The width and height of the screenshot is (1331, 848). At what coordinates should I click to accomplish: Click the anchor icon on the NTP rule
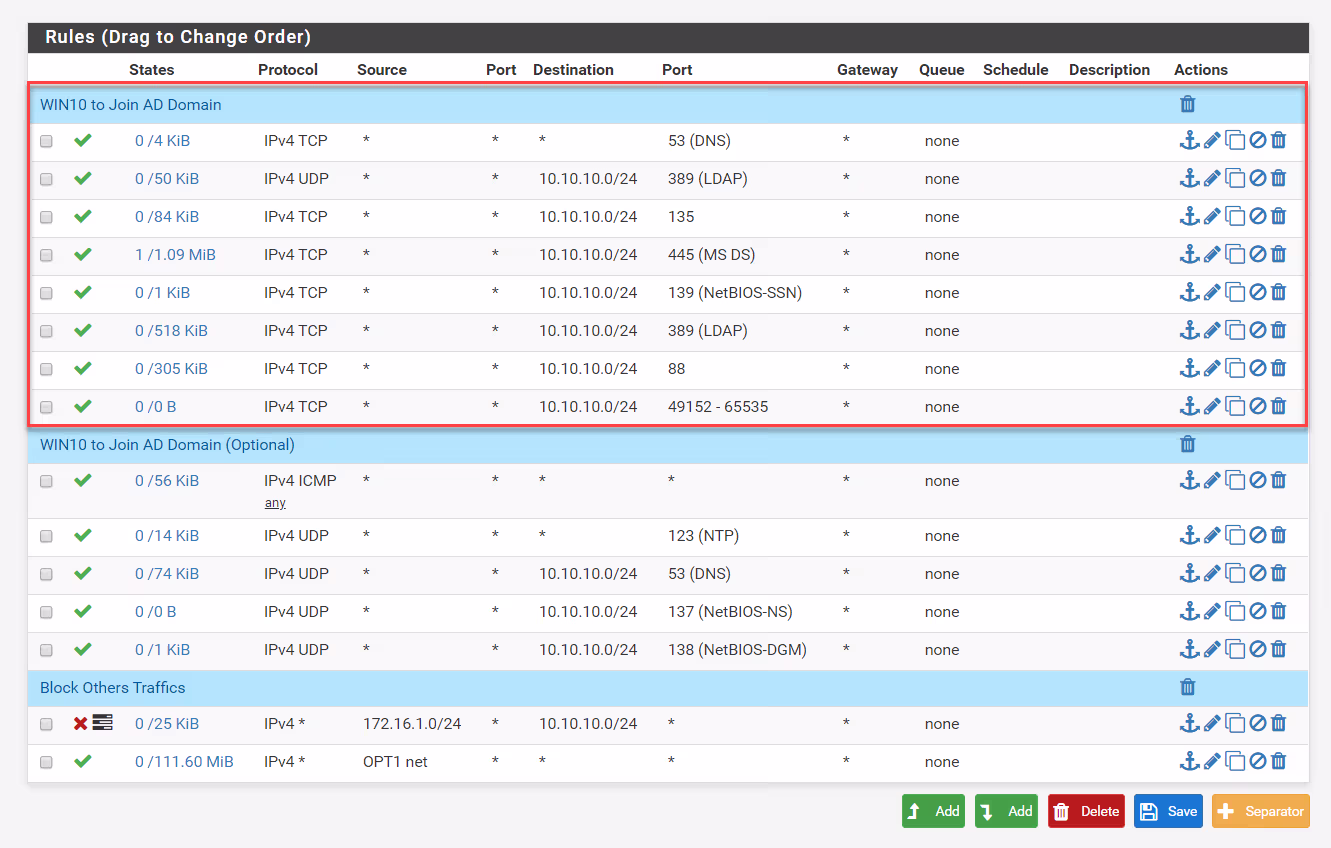[1189, 535]
